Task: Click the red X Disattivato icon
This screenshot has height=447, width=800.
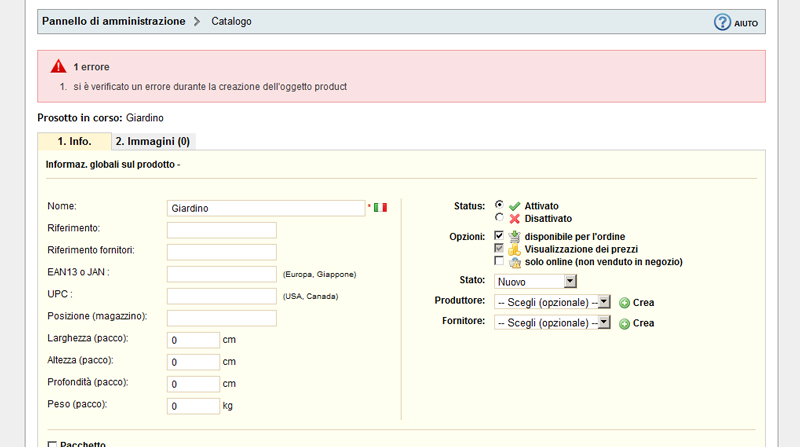Action: 515,218
